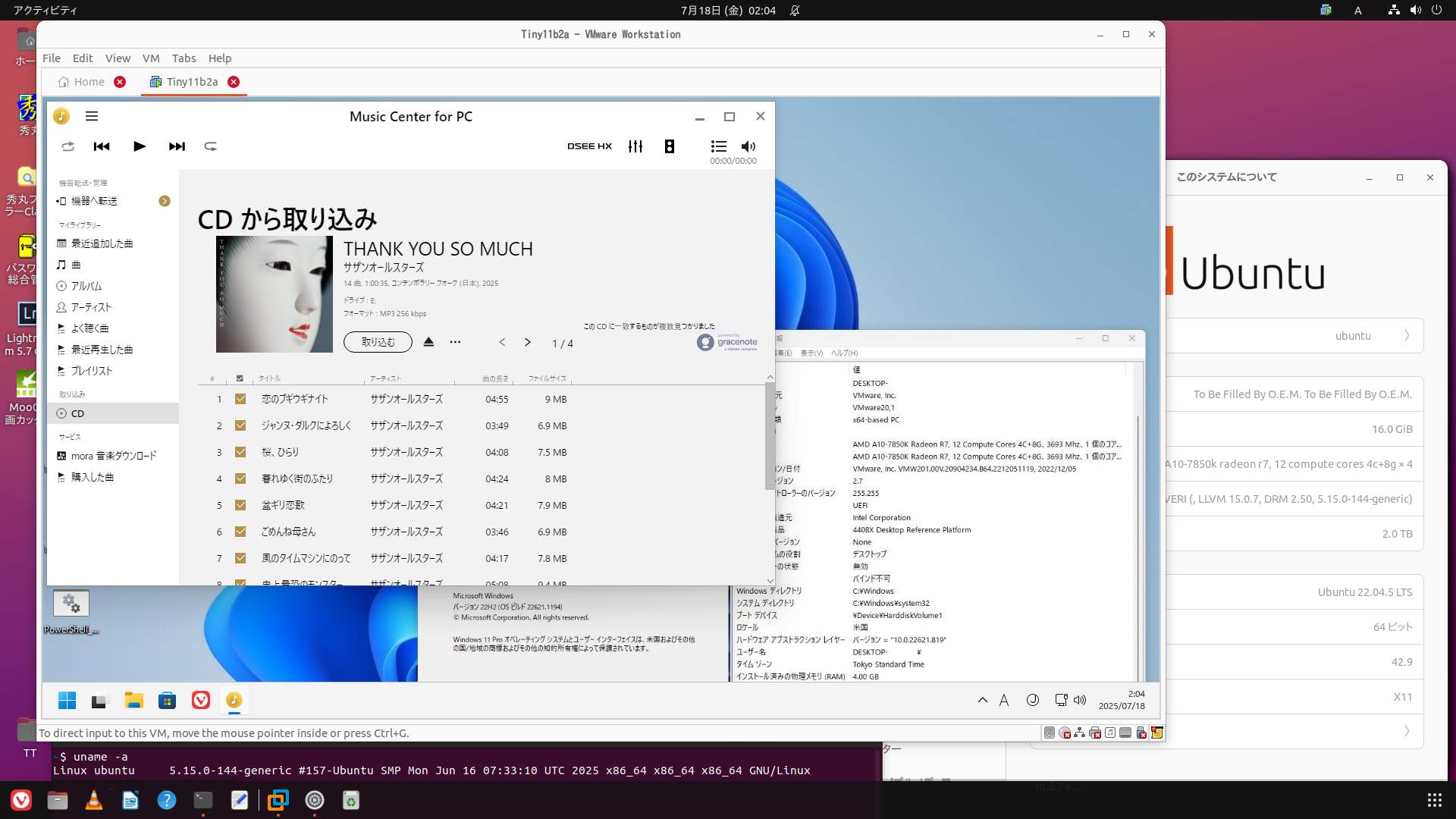
Task: Uncheck track 2 ジャンヌ・ダルクによろしく
Action: (x=240, y=425)
